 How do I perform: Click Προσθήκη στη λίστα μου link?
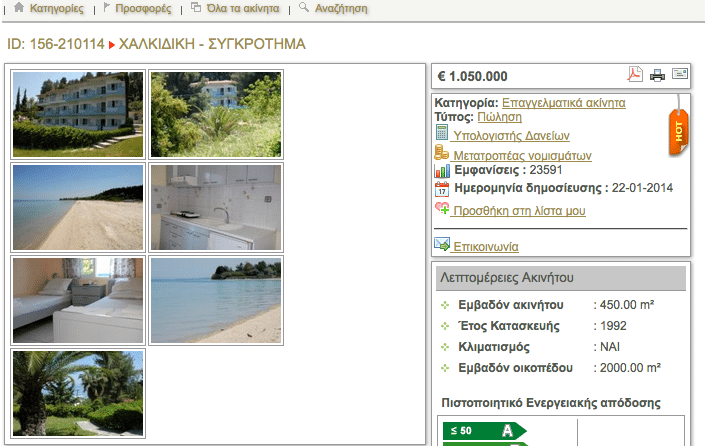click(x=519, y=211)
